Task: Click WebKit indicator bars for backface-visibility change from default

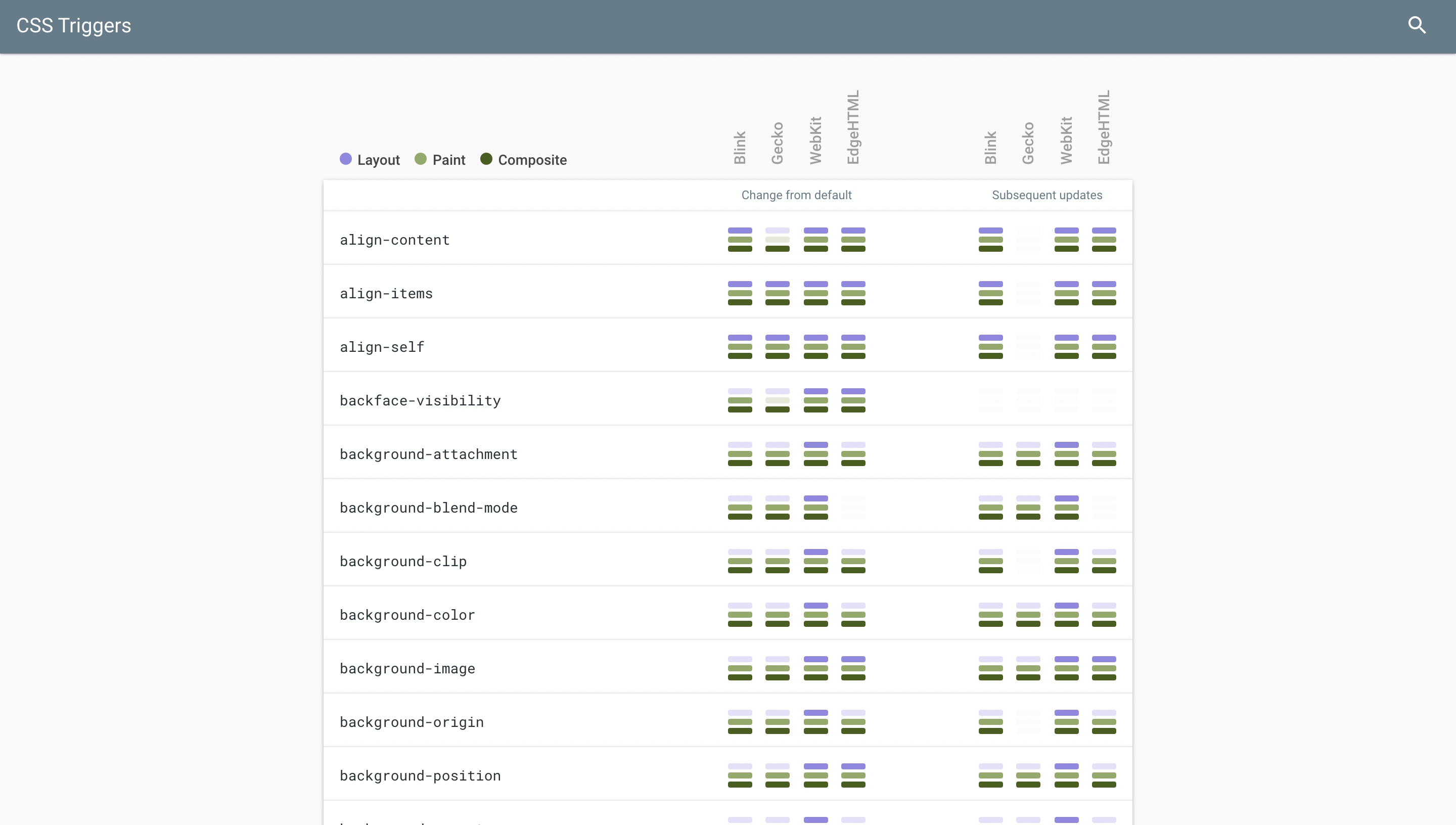Action: pyautogui.click(x=816, y=400)
